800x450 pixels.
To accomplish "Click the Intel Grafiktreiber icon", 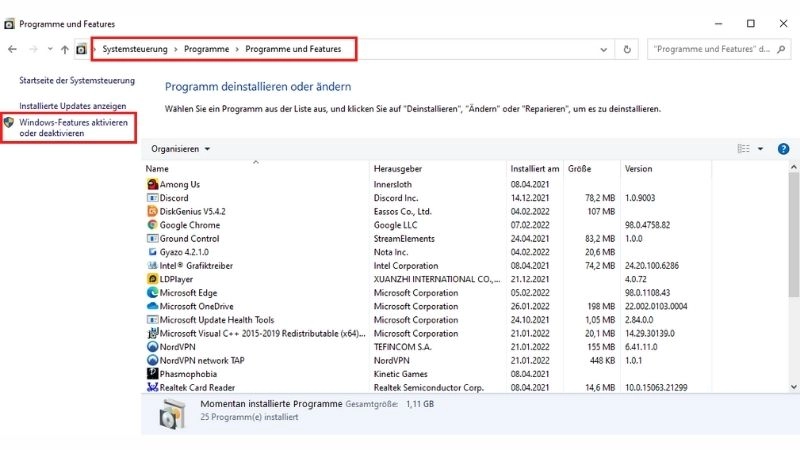I will click(152, 265).
